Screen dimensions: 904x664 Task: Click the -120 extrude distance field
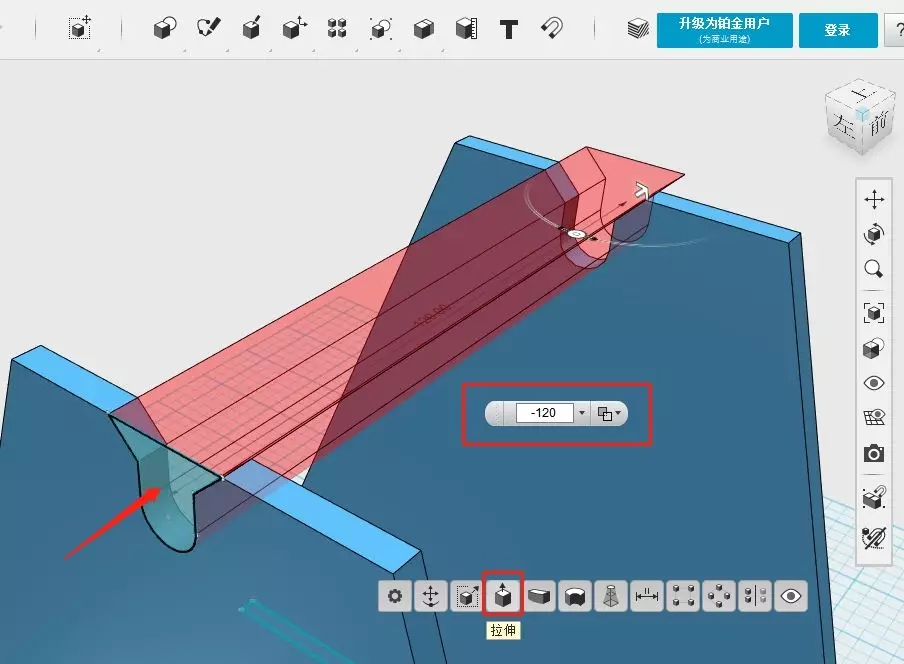pyautogui.click(x=544, y=413)
